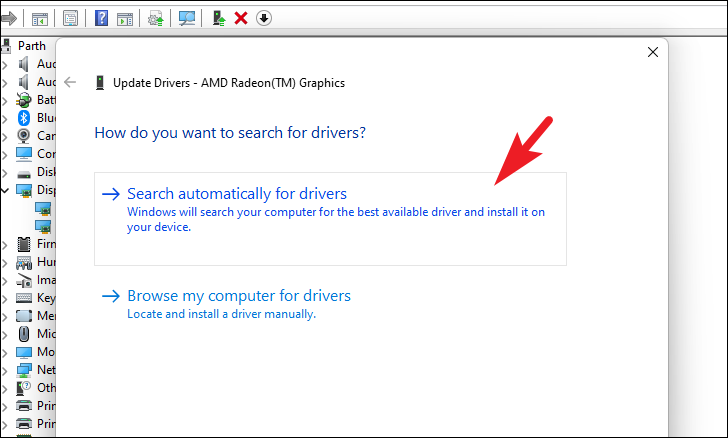Click the Memory technology devices icon
728x438 pixels.
pyautogui.click(x=24, y=316)
